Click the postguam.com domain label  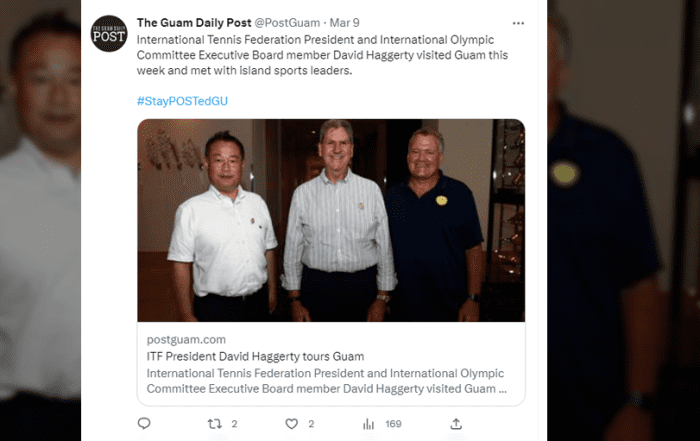point(186,340)
